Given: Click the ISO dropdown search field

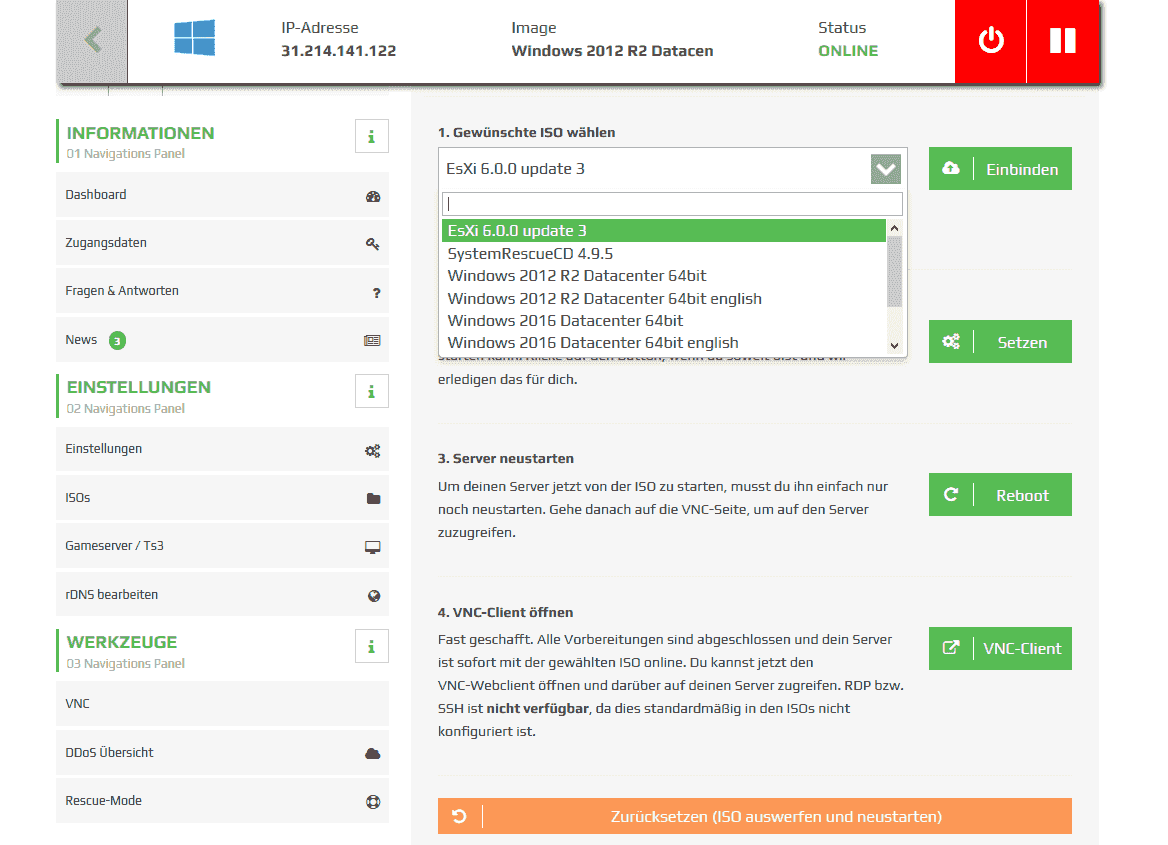Looking at the screenshot, I should tap(672, 203).
